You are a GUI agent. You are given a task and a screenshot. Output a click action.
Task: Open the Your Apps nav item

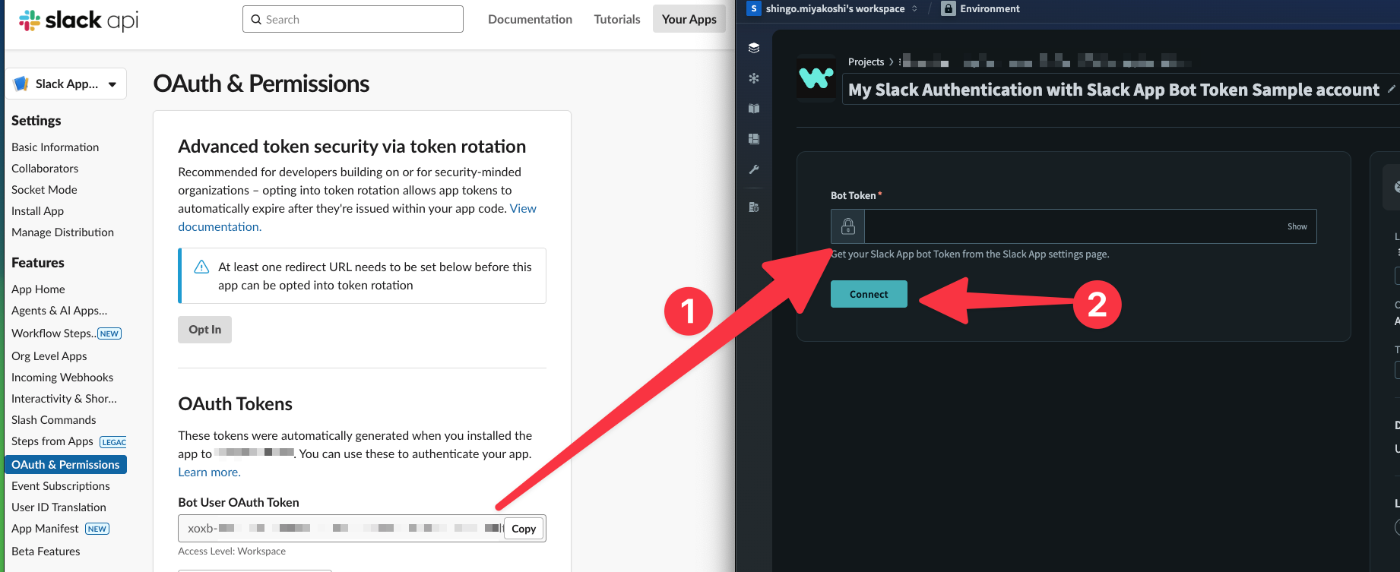(689, 19)
